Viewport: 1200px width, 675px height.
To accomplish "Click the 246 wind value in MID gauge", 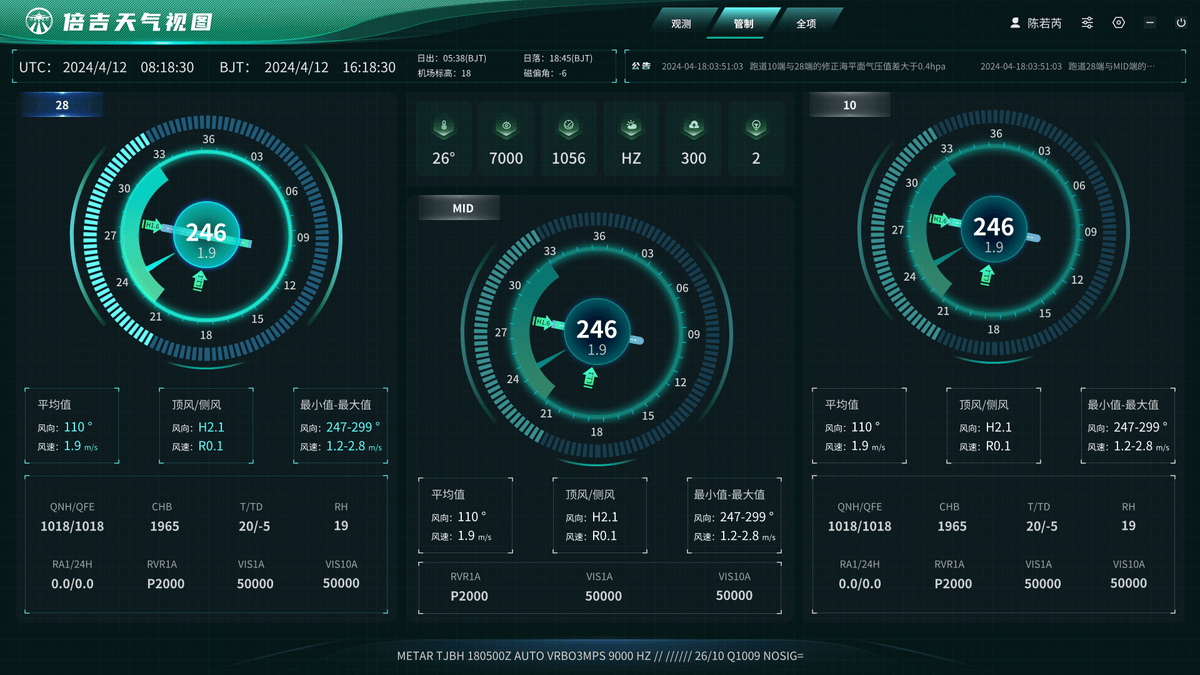I will pyautogui.click(x=597, y=329).
